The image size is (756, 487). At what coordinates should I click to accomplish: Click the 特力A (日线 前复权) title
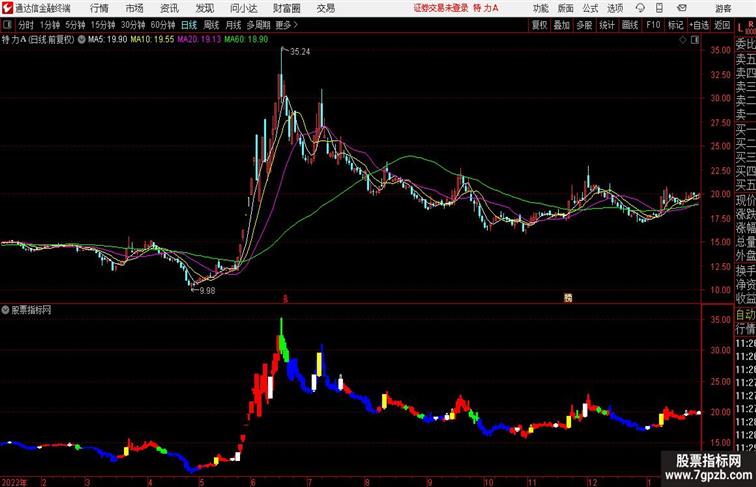(x=38, y=40)
